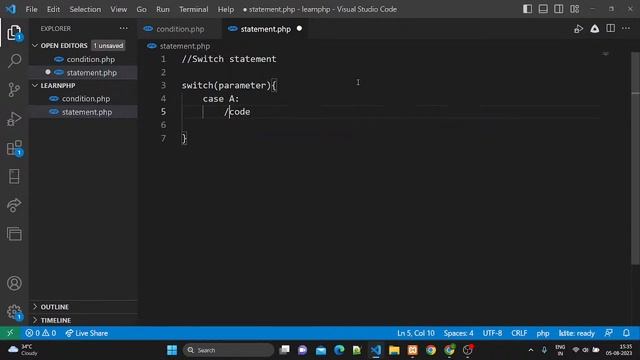Expand the TIMELINE section
640x360 pixels.
click(x=35, y=320)
